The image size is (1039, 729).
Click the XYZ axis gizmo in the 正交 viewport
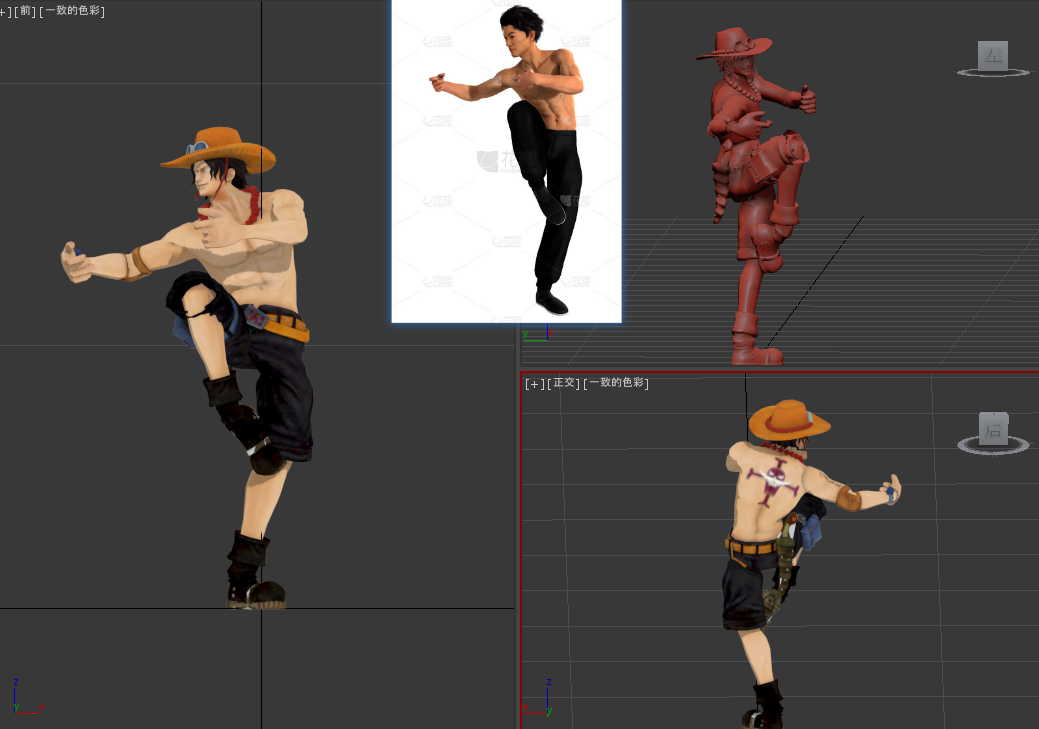(548, 697)
